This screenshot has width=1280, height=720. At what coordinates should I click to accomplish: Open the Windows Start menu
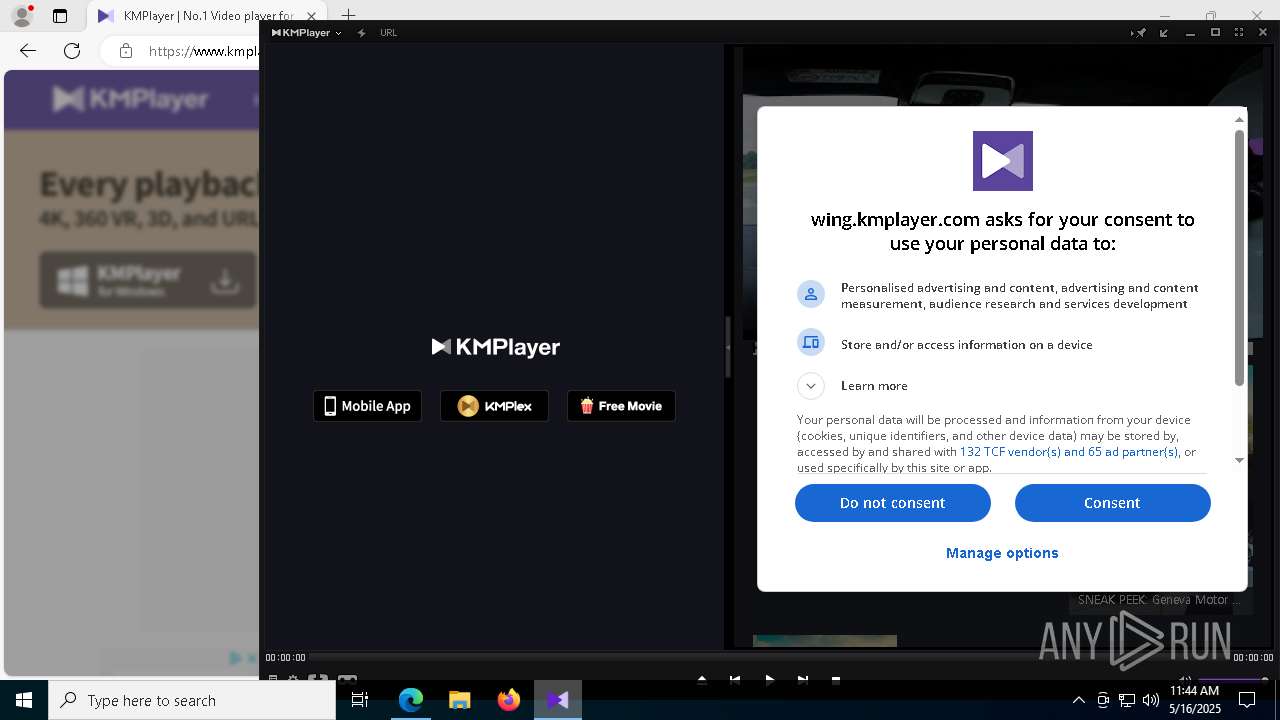(24, 700)
